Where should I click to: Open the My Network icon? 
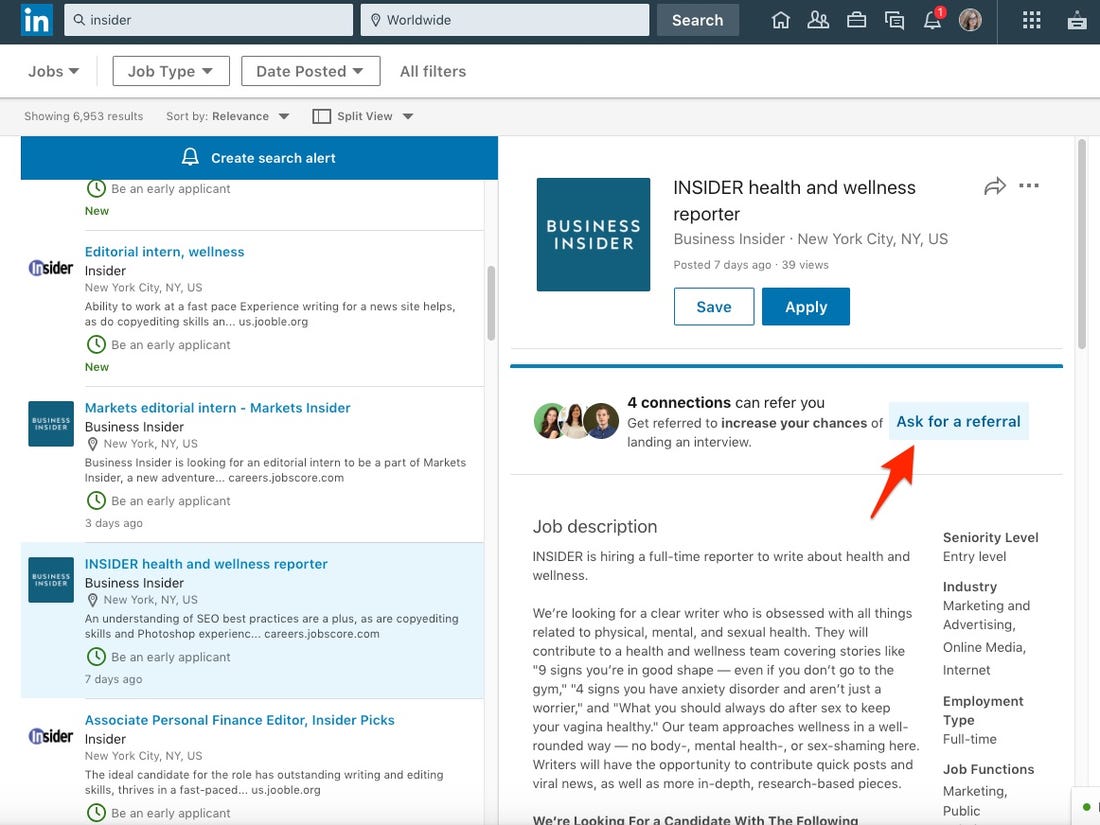coord(818,19)
